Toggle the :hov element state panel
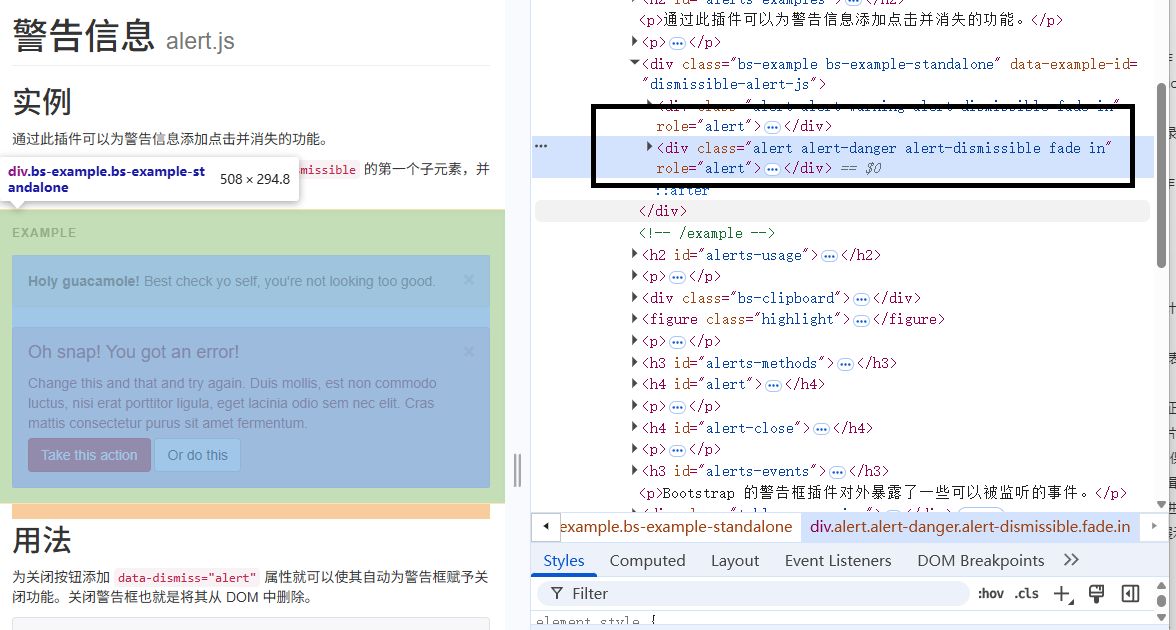 tap(990, 593)
